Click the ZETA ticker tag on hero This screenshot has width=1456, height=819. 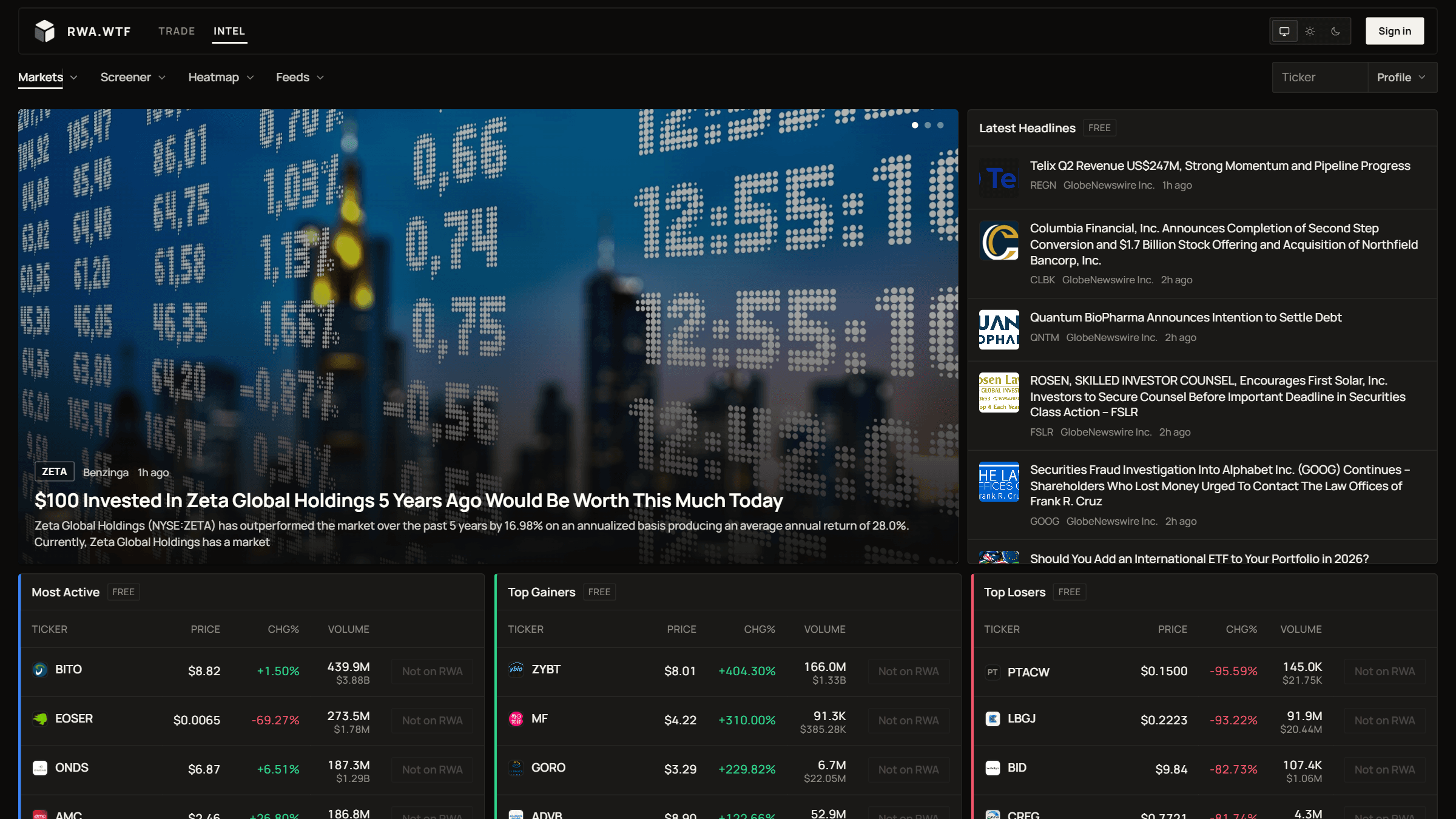[55, 471]
